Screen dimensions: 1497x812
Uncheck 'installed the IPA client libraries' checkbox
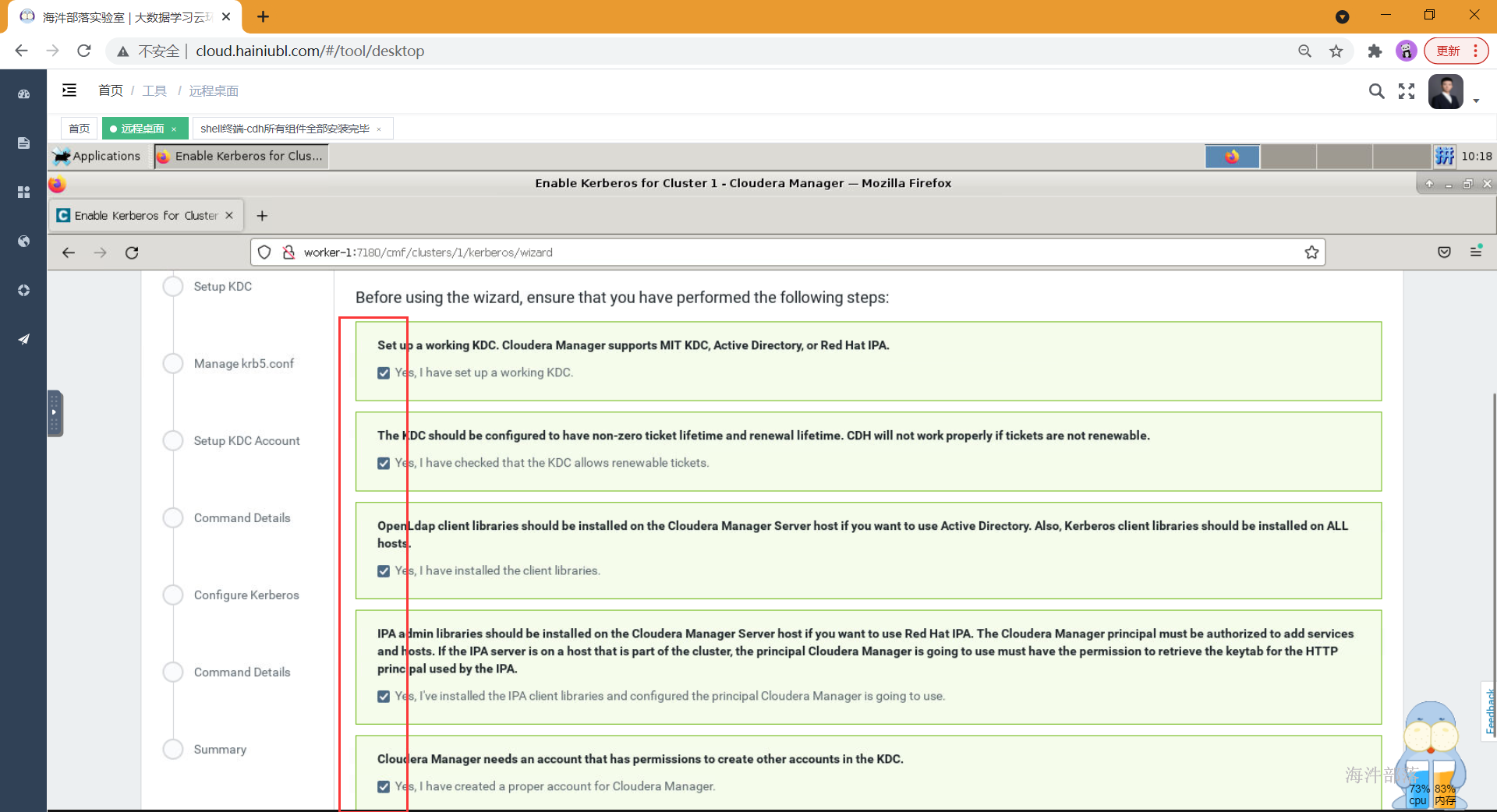[384, 697]
